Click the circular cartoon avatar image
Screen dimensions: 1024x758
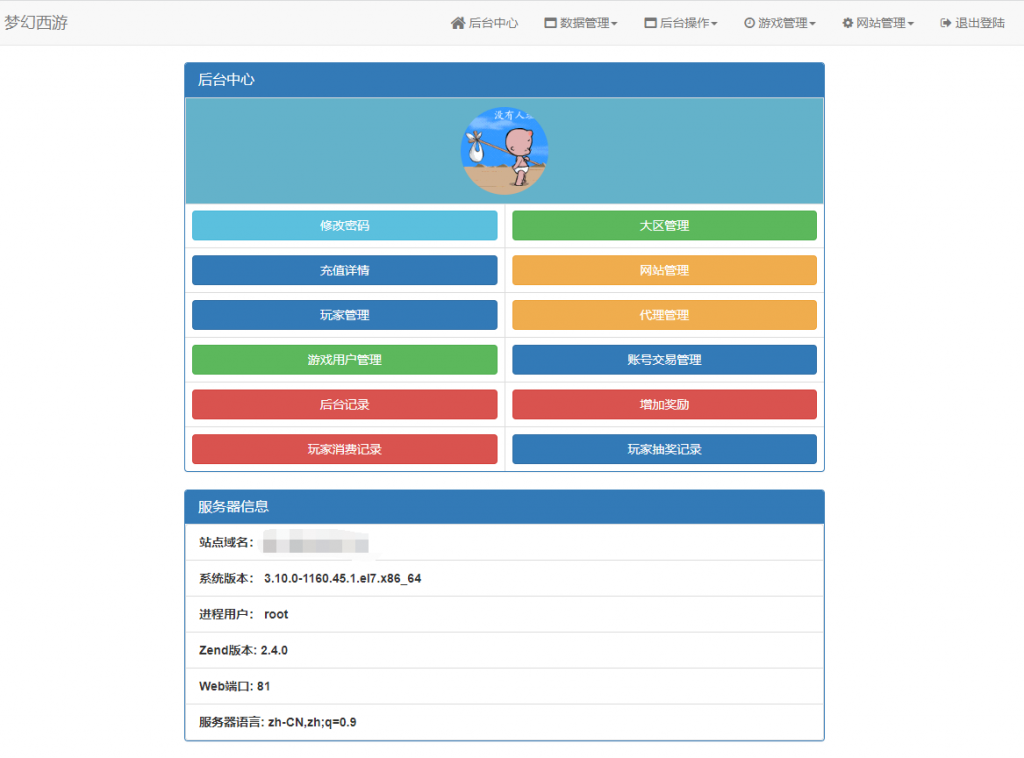point(504,151)
